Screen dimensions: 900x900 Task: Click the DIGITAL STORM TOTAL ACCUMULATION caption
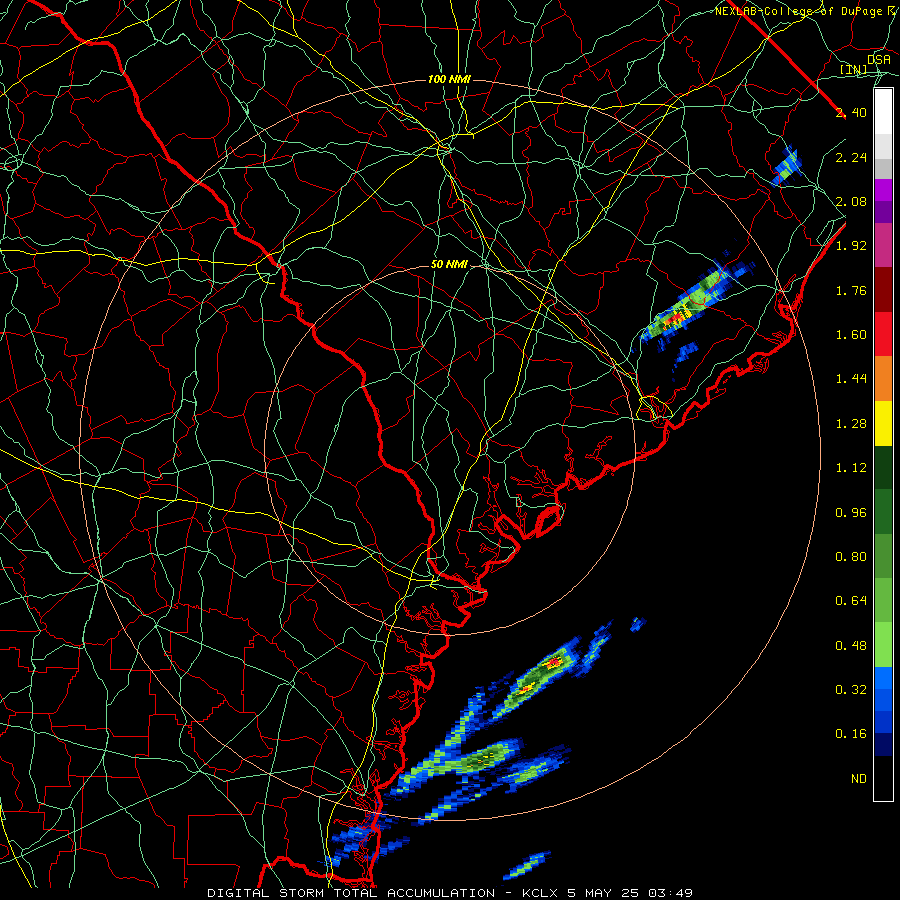tap(351, 893)
